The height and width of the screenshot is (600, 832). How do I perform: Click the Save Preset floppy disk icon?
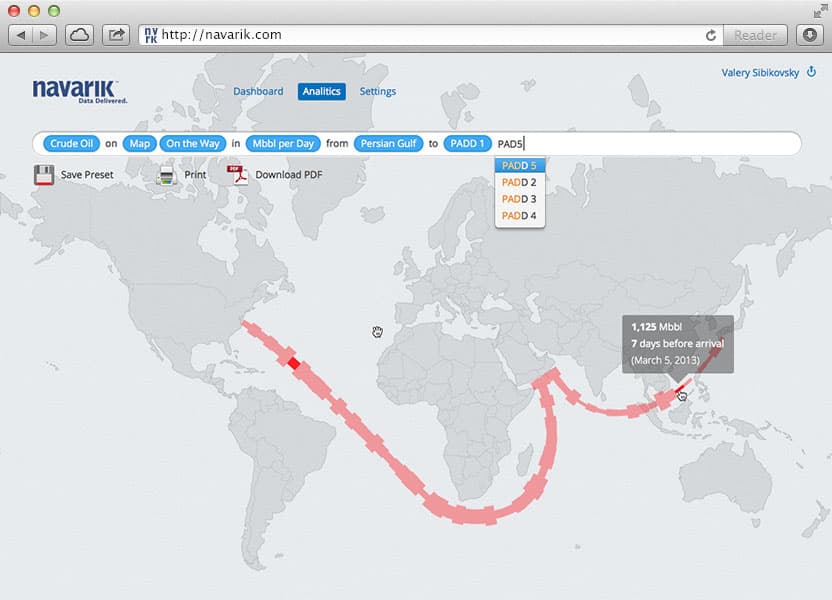(44, 175)
